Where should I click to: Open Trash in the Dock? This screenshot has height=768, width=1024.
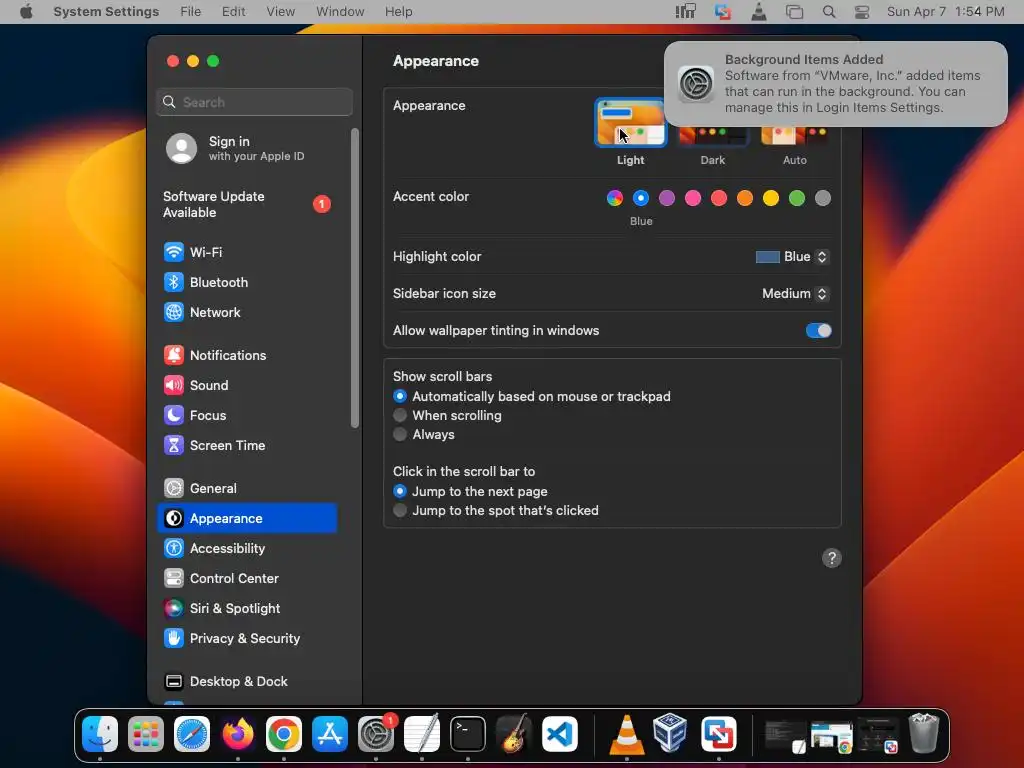point(923,734)
